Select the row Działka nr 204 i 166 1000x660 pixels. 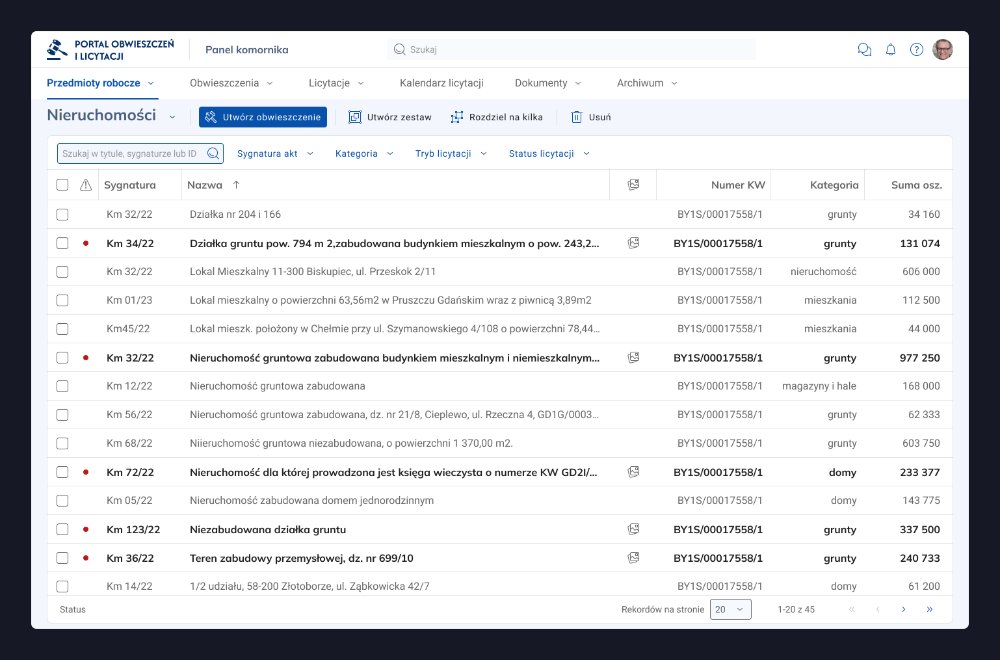pos(62,214)
